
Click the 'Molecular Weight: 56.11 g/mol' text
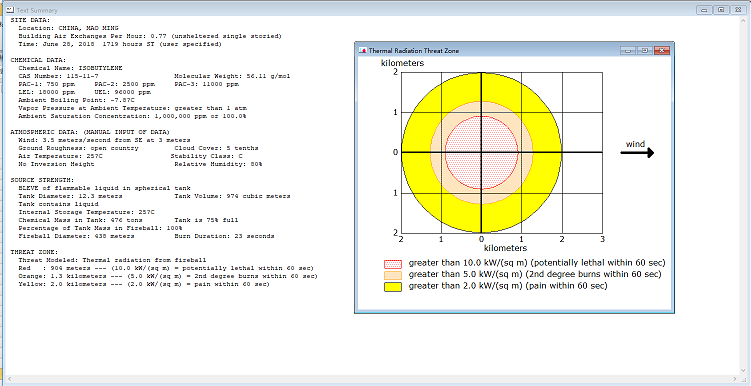[232, 76]
